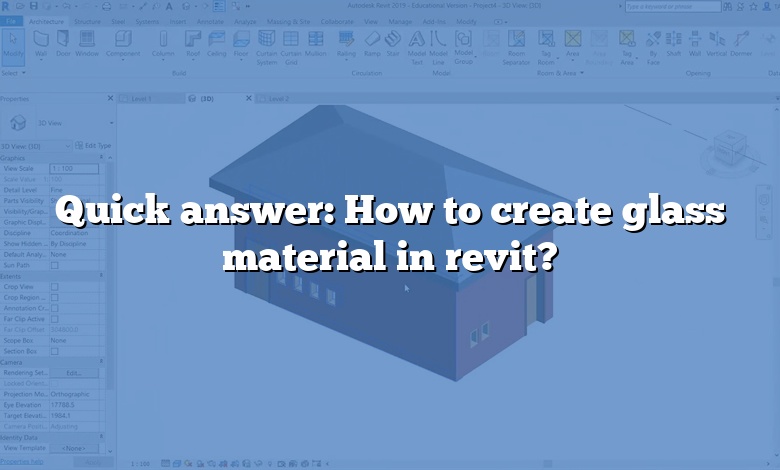The height and width of the screenshot is (470, 780).
Task: Select the Column tool
Action: point(162,43)
